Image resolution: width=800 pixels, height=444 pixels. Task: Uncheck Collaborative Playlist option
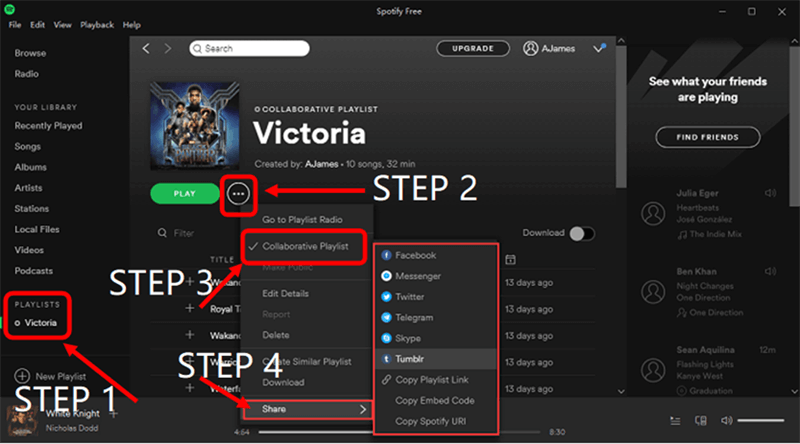(304, 246)
